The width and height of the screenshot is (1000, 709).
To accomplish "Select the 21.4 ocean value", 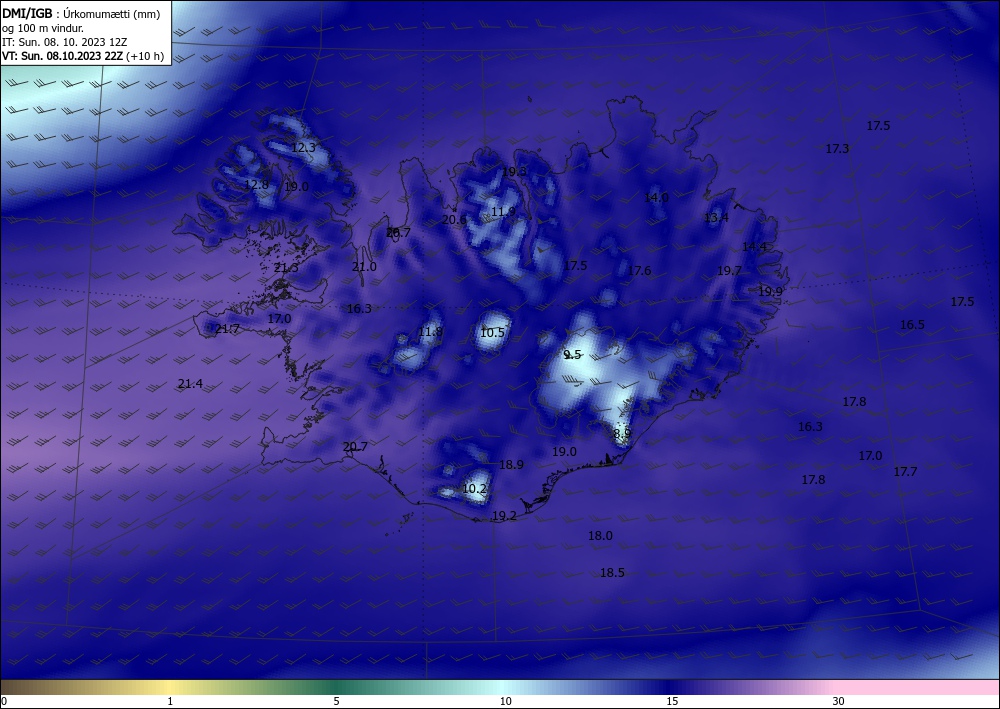I will [x=190, y=384].
